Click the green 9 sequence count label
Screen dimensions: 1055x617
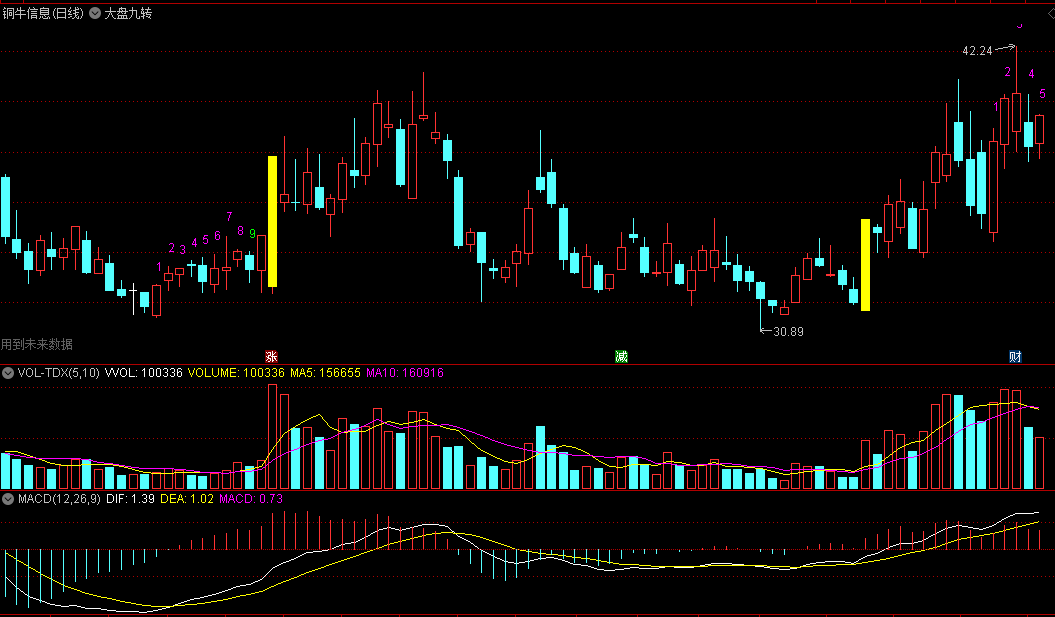click(x=252, y=233)
